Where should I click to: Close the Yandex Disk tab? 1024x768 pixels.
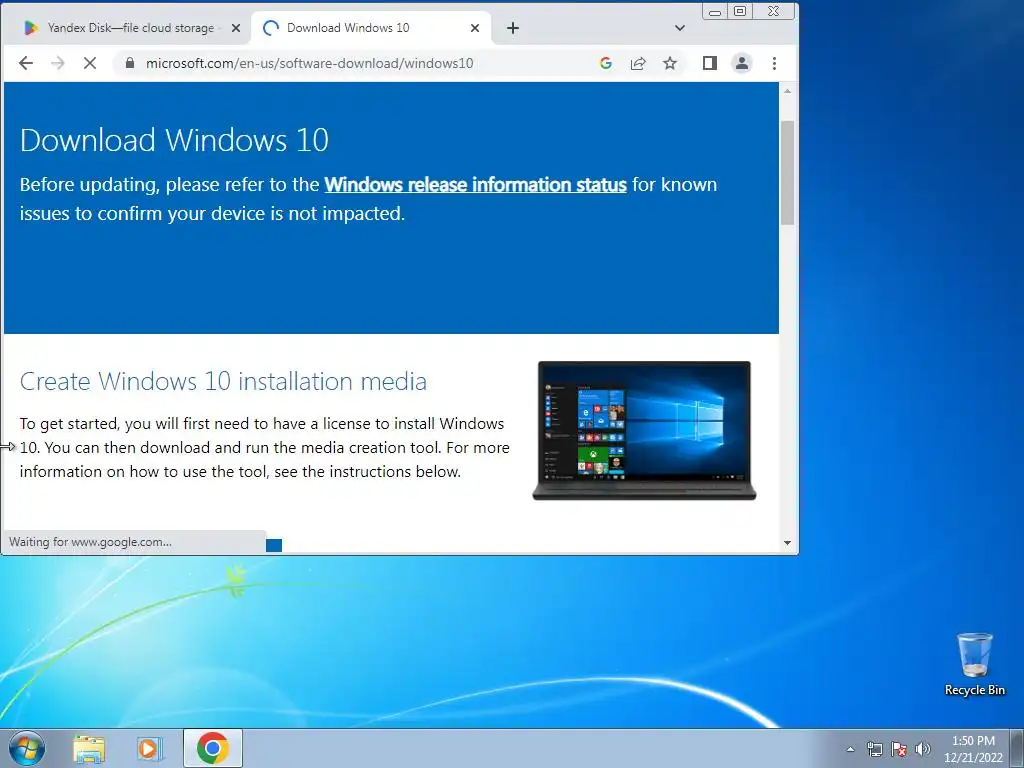236,28
